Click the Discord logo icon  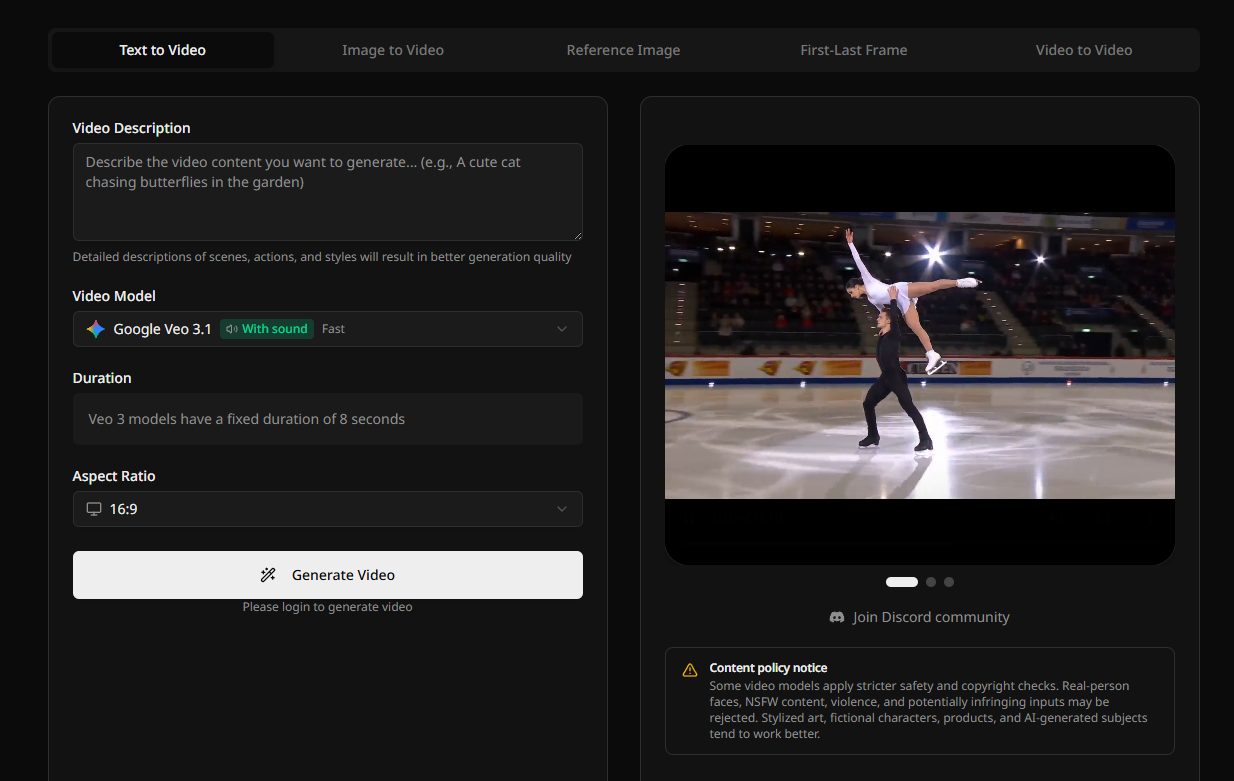837,617
